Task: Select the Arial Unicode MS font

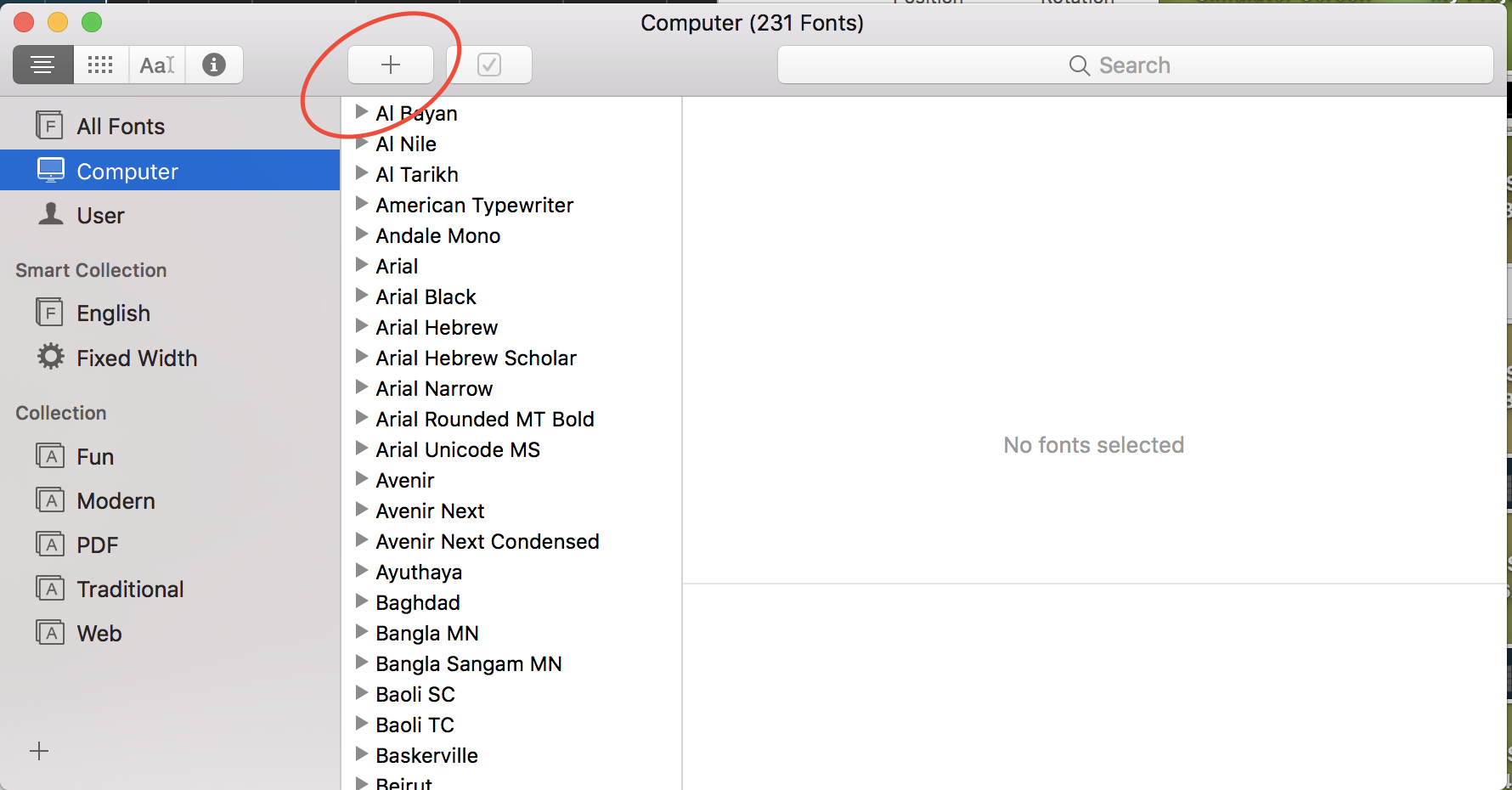Action: pos(458,449)
